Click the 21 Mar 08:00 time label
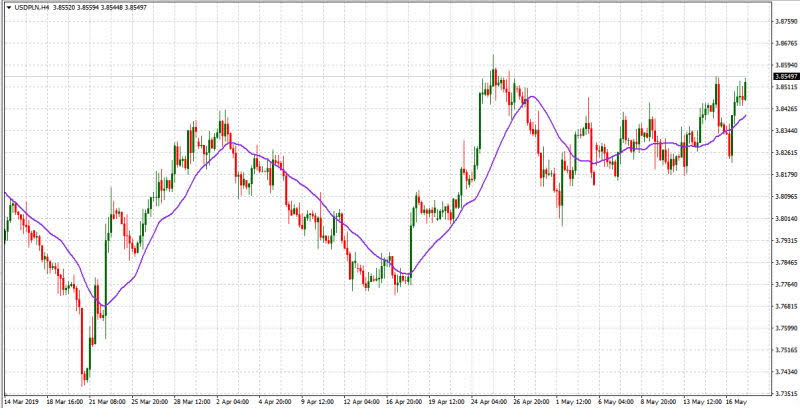This screenshot has height=408, width=800. [106, 402]
